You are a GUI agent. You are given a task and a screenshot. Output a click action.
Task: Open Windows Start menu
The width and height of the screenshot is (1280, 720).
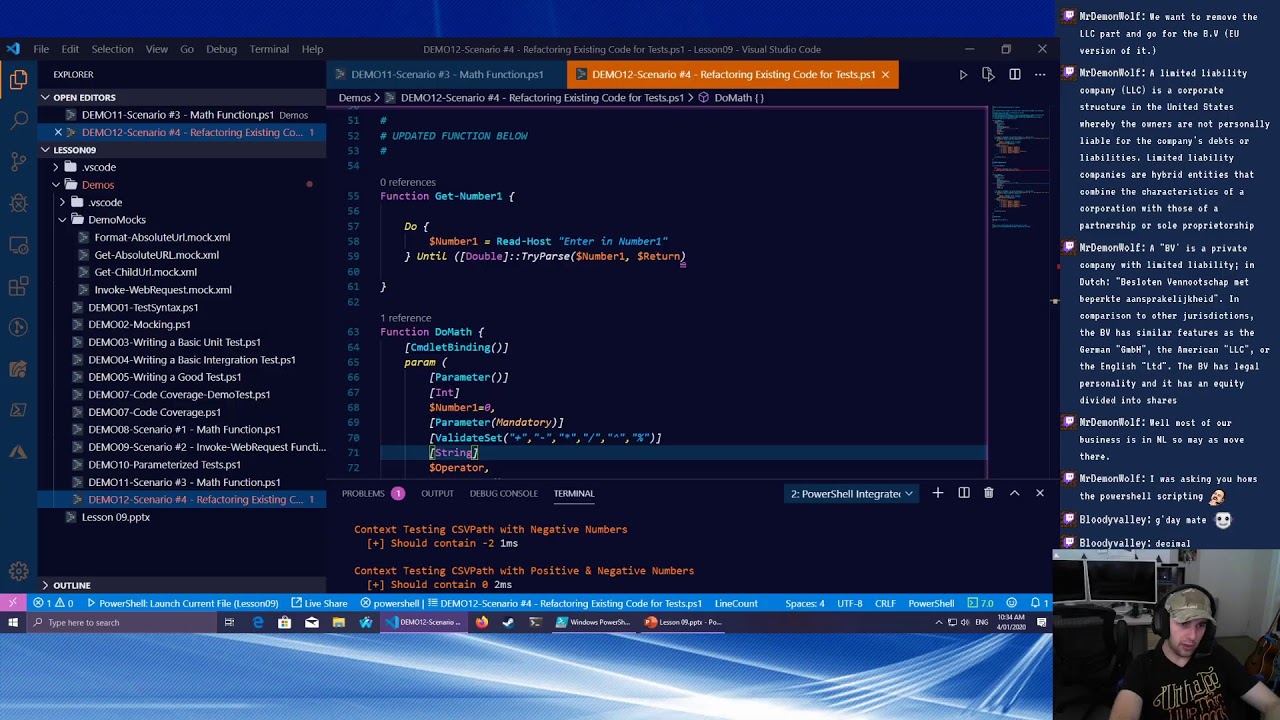coord(13,622)
